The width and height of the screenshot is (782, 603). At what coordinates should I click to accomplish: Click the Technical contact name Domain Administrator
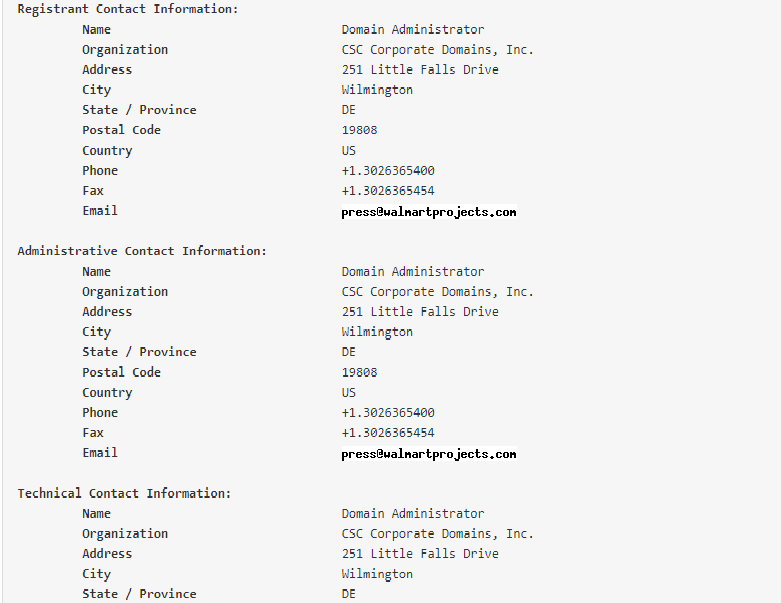413,514
